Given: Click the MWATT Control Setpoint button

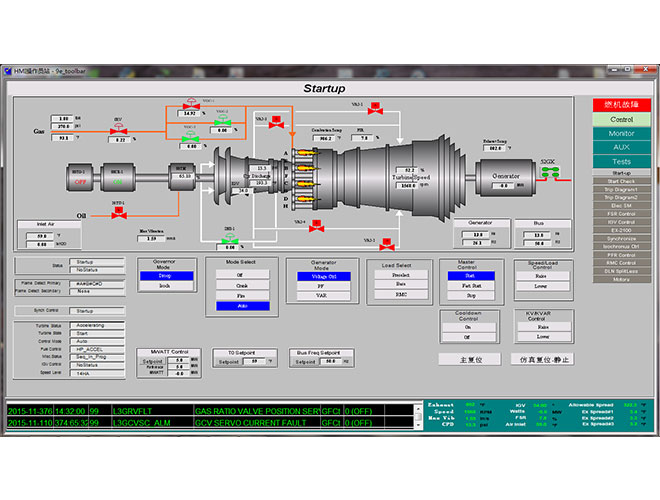Looking at the screenshot, I should (152, 361).
